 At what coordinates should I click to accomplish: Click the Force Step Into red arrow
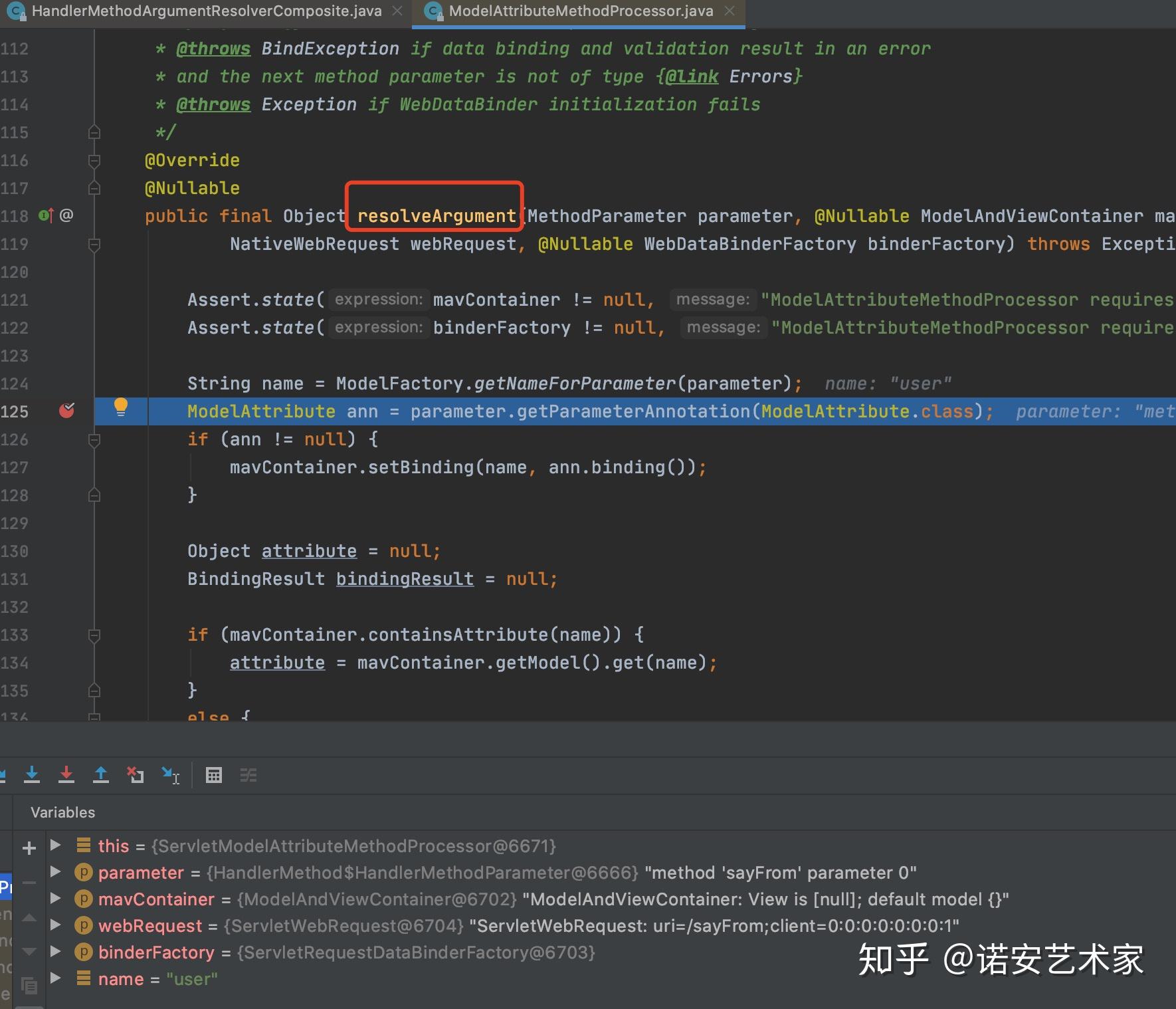[x=66, y=774]
